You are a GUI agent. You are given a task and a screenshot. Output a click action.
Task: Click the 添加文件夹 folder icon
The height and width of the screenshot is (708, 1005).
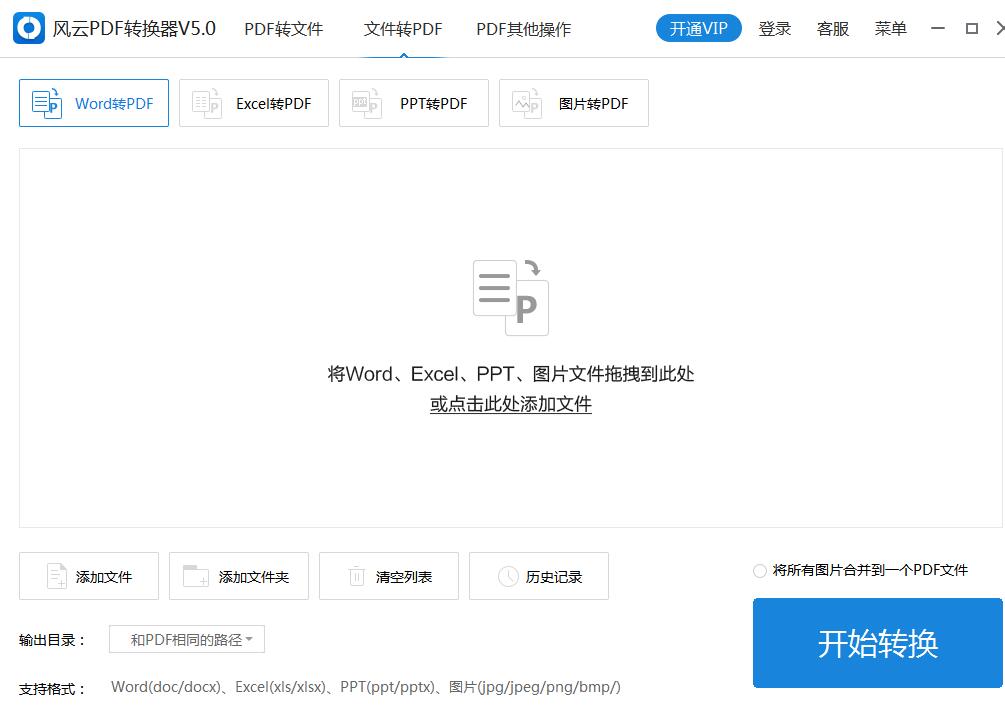[x=196, y=575]
